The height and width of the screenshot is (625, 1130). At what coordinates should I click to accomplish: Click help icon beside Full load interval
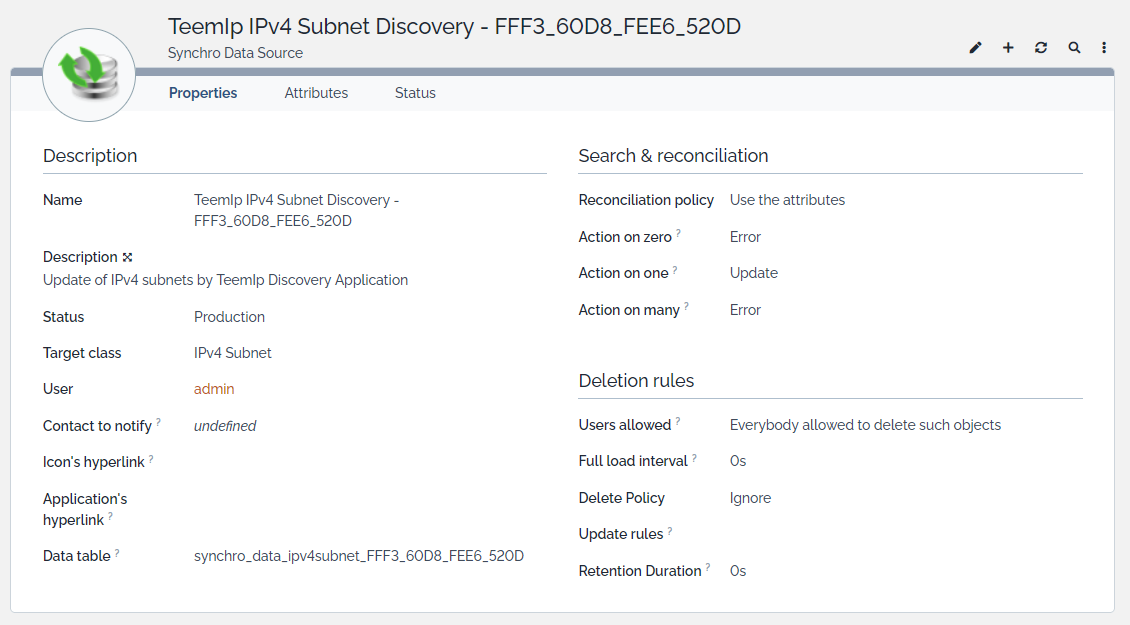(x=694, y=457)
